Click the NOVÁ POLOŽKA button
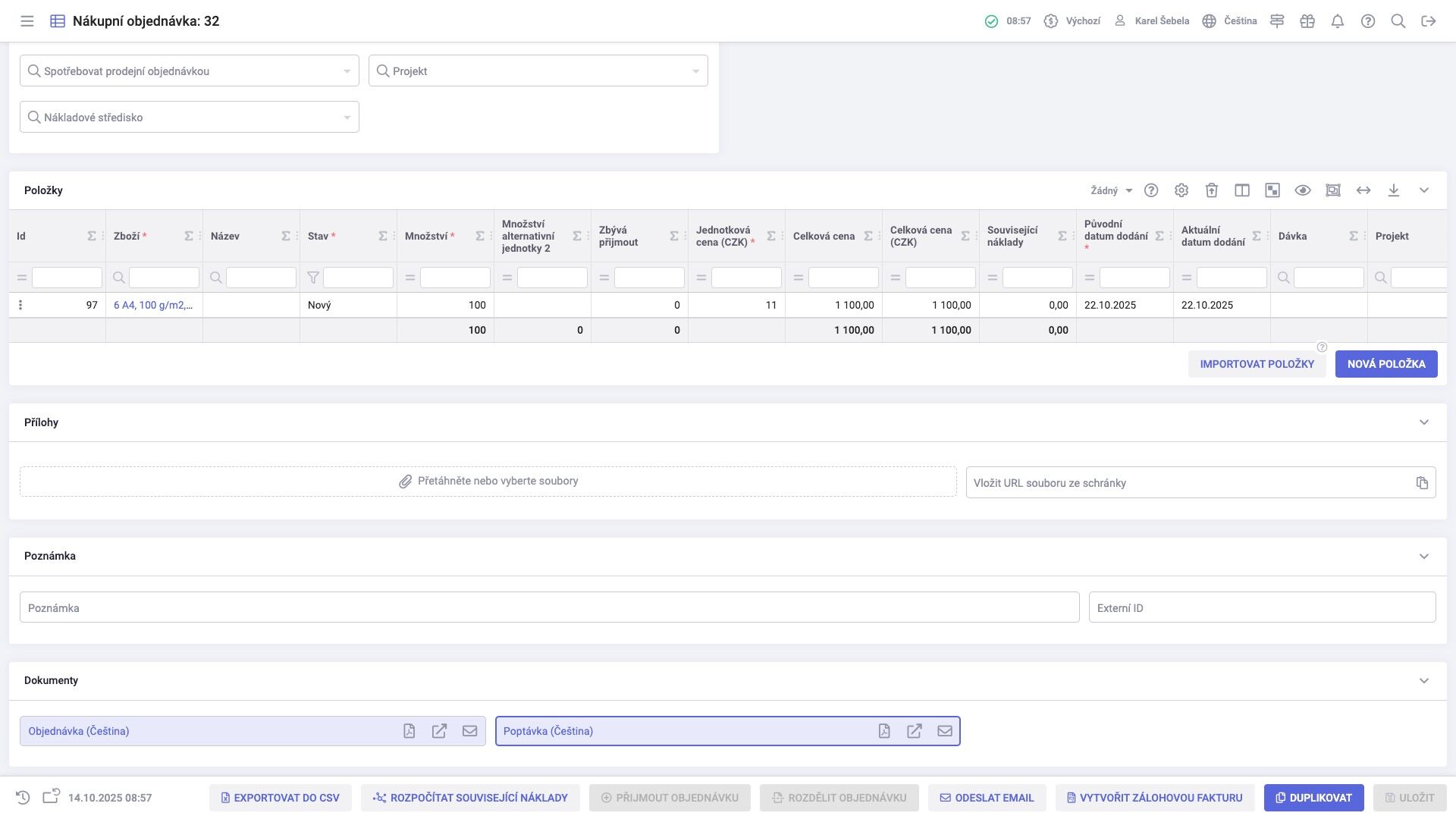1456x819 pixels. 1386,364
